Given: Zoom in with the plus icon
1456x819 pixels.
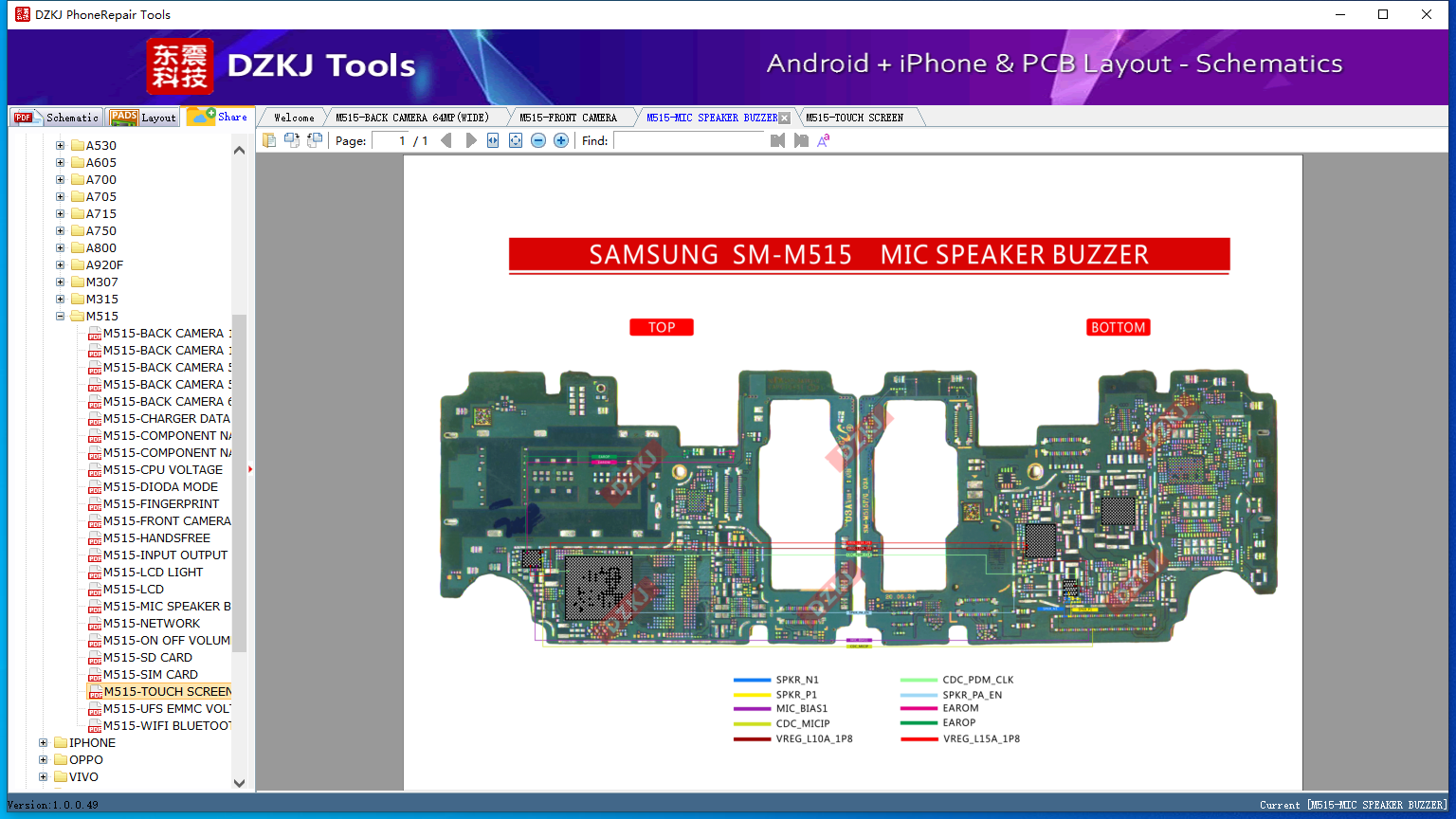Looking at the screenshot, I should (x=561, y=140).
